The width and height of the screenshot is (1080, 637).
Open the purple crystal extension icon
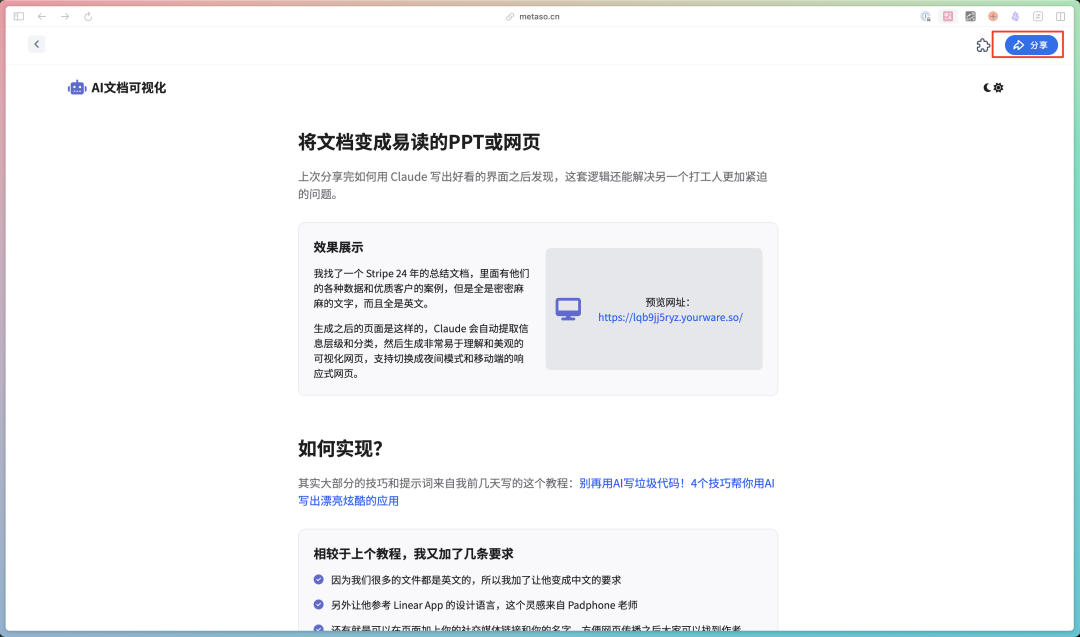(1015, 17)
